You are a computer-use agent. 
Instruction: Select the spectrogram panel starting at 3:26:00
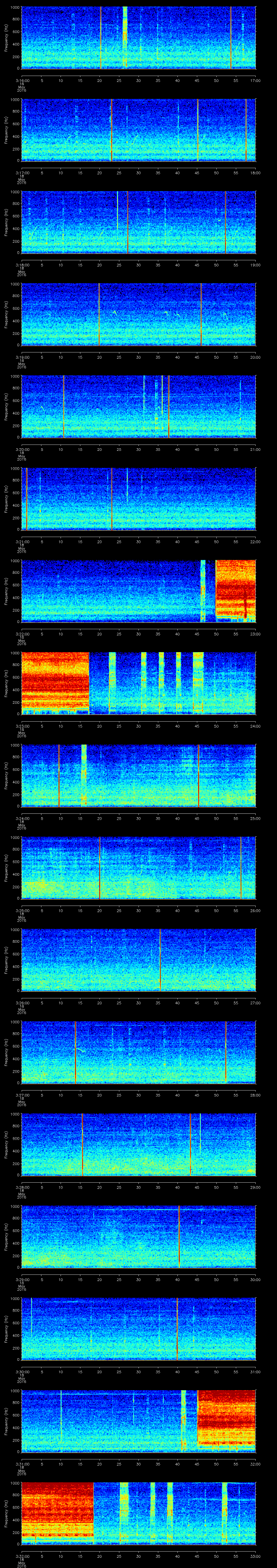pos(138,959)
